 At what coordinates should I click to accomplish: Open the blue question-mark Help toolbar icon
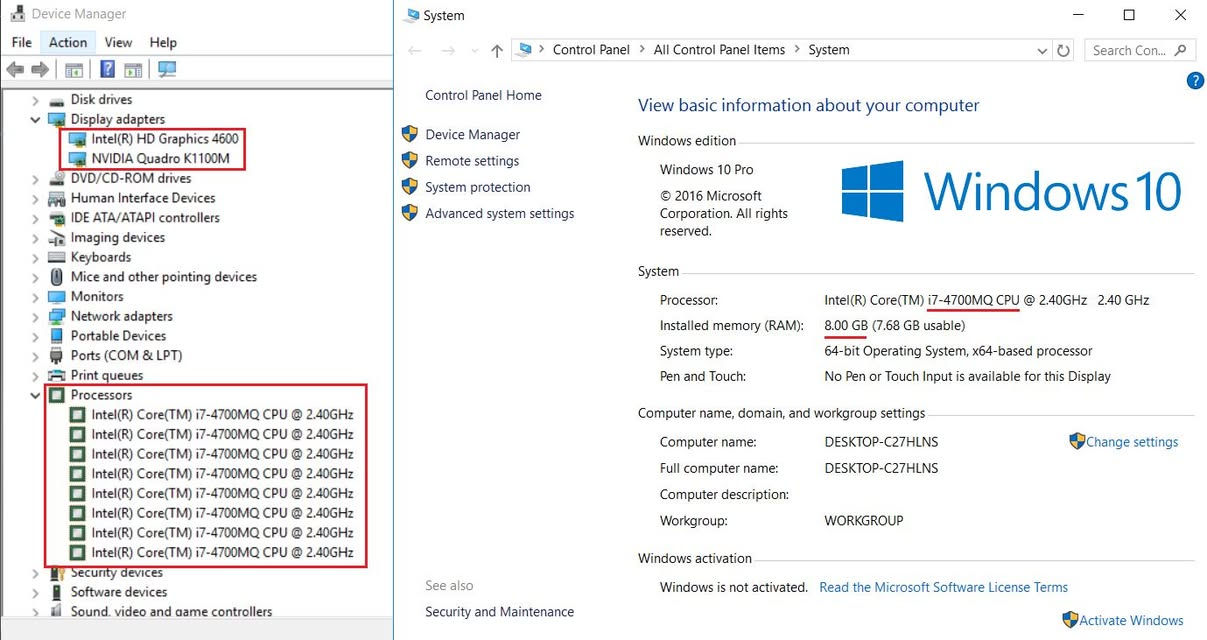tap(107, 69)
